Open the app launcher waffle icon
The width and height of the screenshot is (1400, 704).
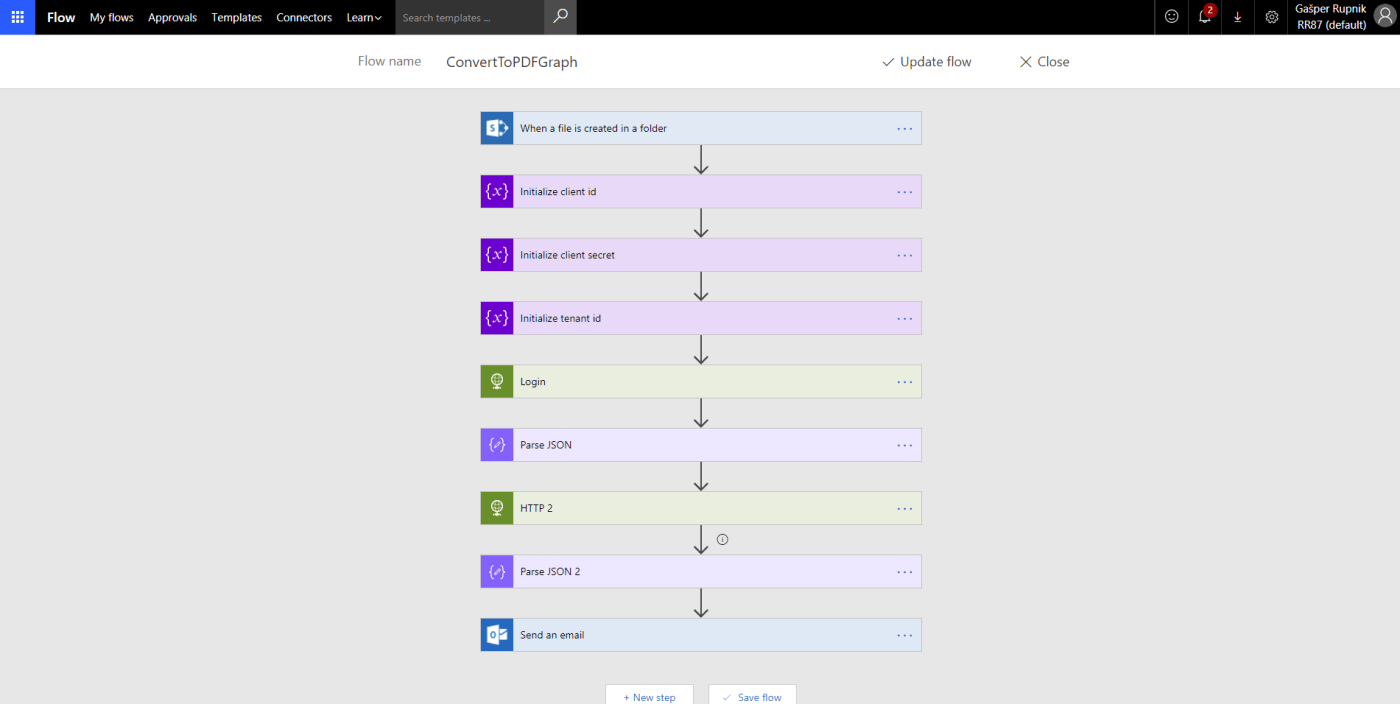tap(17, 17)
